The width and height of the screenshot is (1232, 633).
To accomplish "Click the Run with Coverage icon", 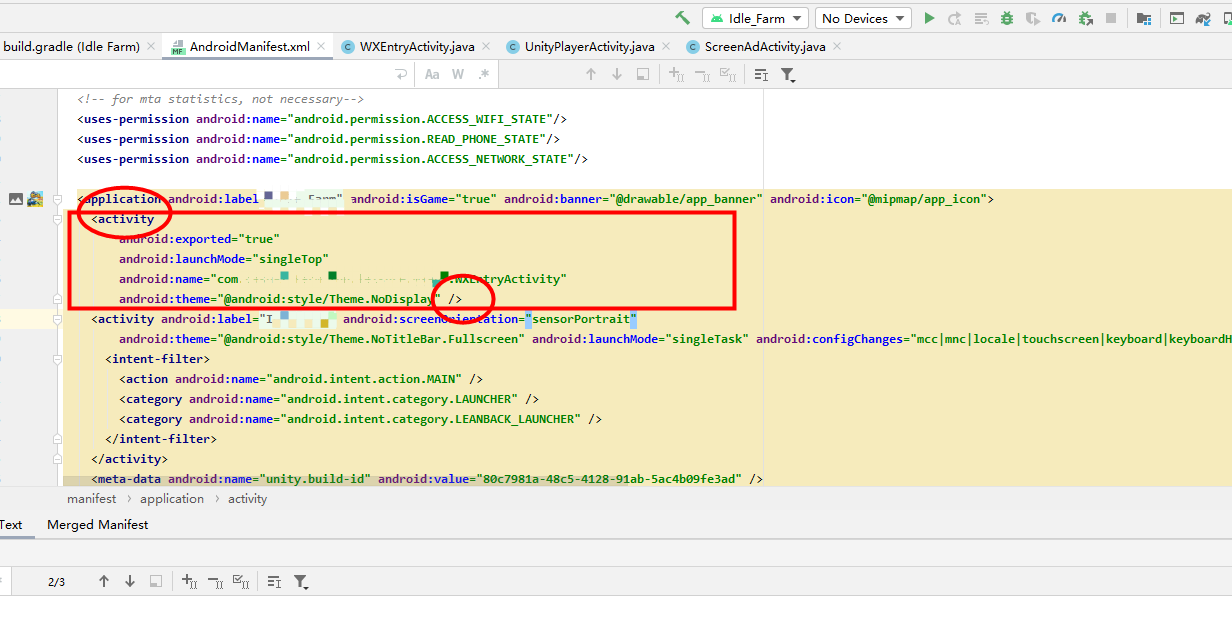I will pyautogui.click(x=1033, y=18).
